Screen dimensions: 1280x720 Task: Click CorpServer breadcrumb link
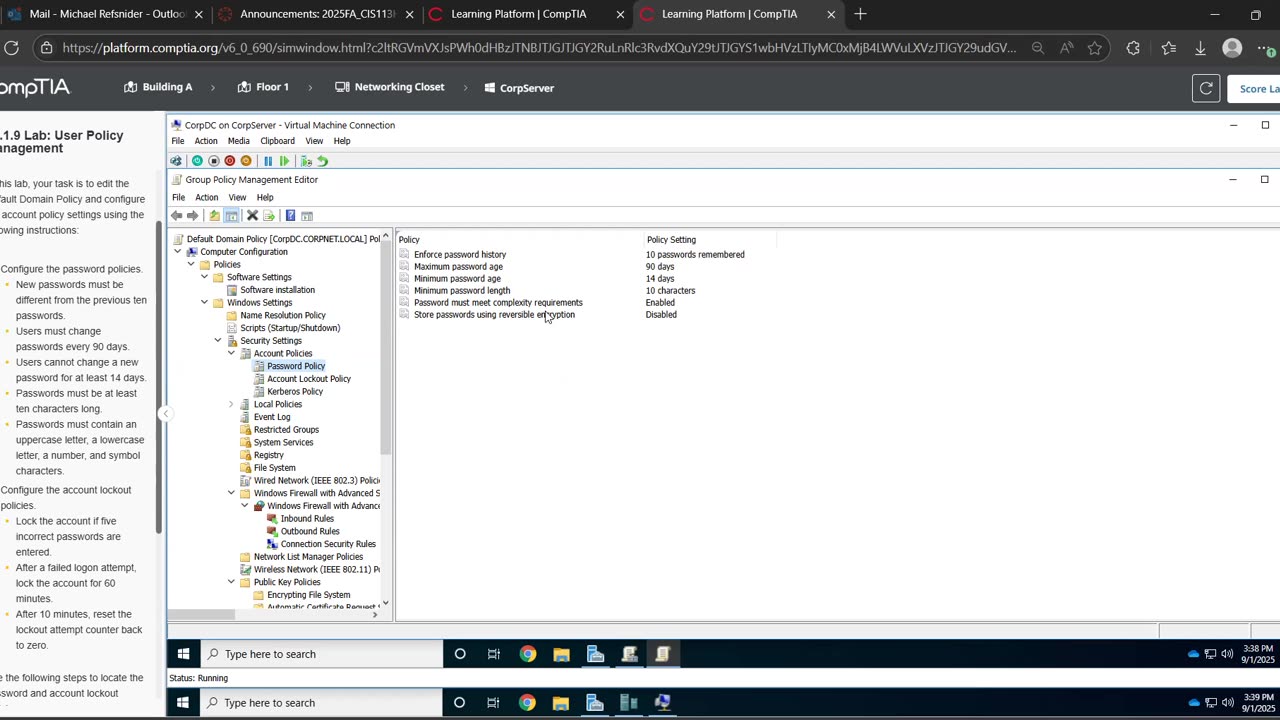[x=519, y=88]
